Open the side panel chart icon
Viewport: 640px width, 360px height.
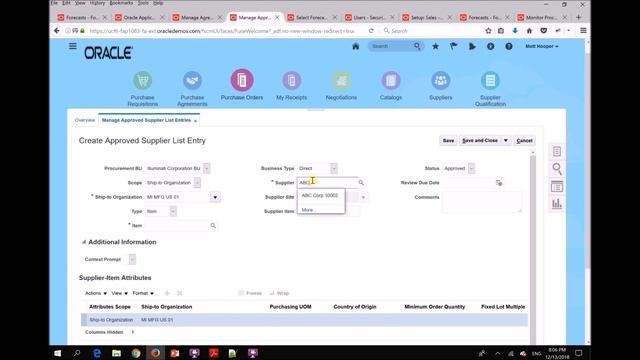557,204
